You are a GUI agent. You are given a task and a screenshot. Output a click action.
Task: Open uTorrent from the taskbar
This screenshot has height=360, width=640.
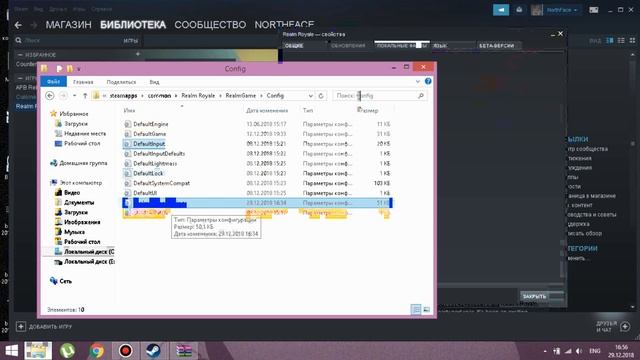tap(67, 351)
